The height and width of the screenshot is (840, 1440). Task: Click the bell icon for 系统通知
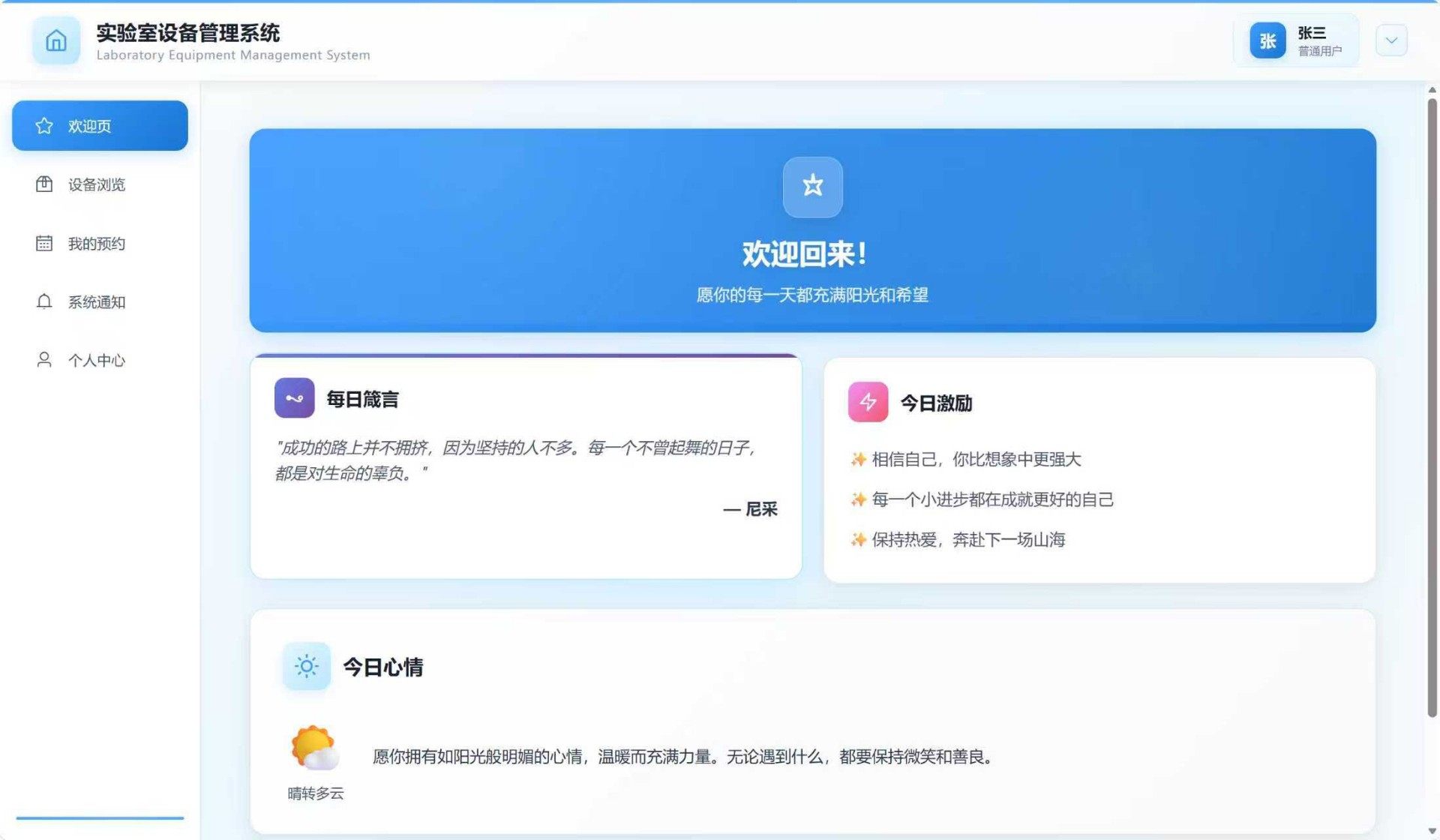(44, 301)
